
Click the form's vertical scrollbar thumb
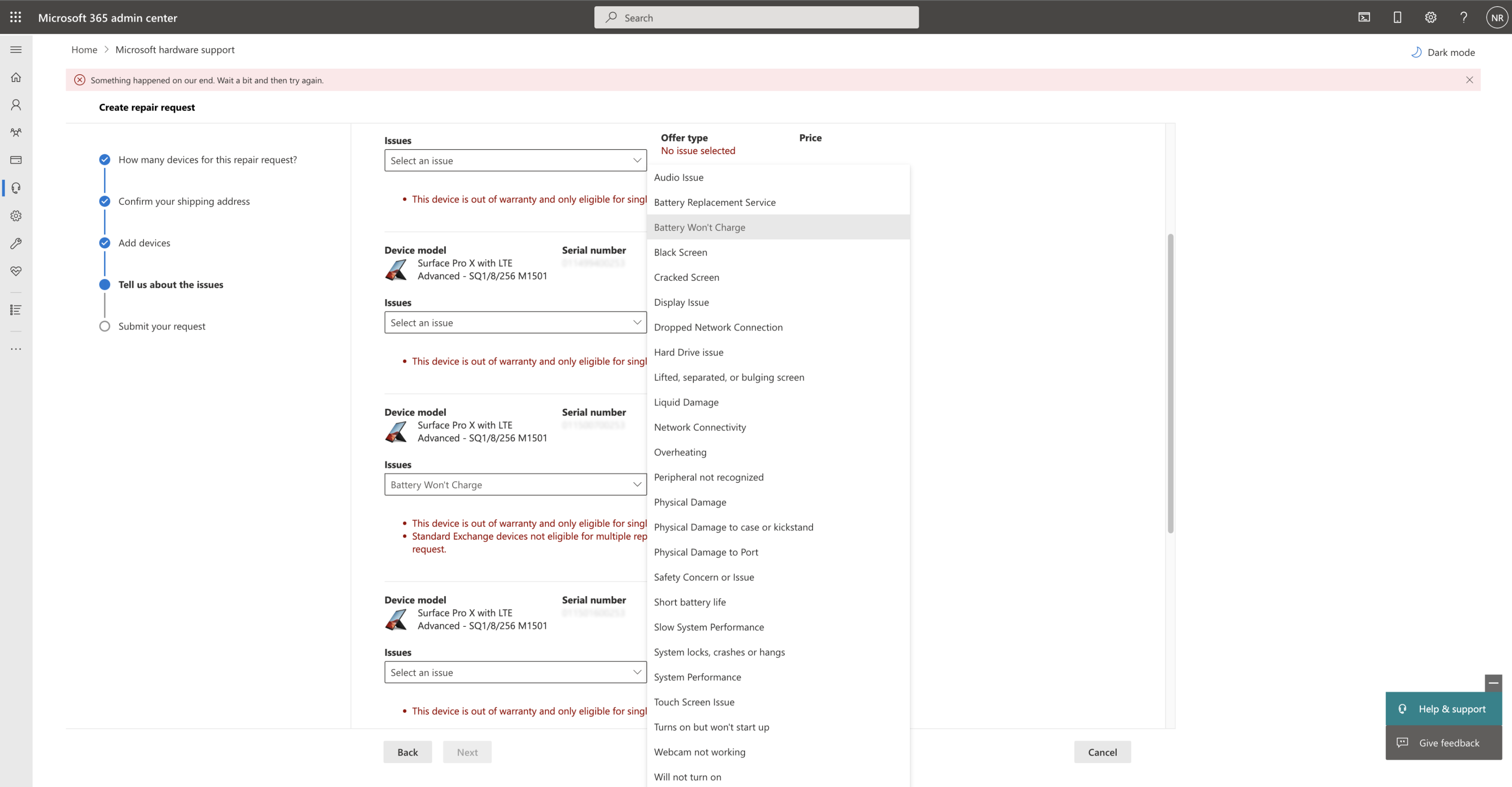1170,383
